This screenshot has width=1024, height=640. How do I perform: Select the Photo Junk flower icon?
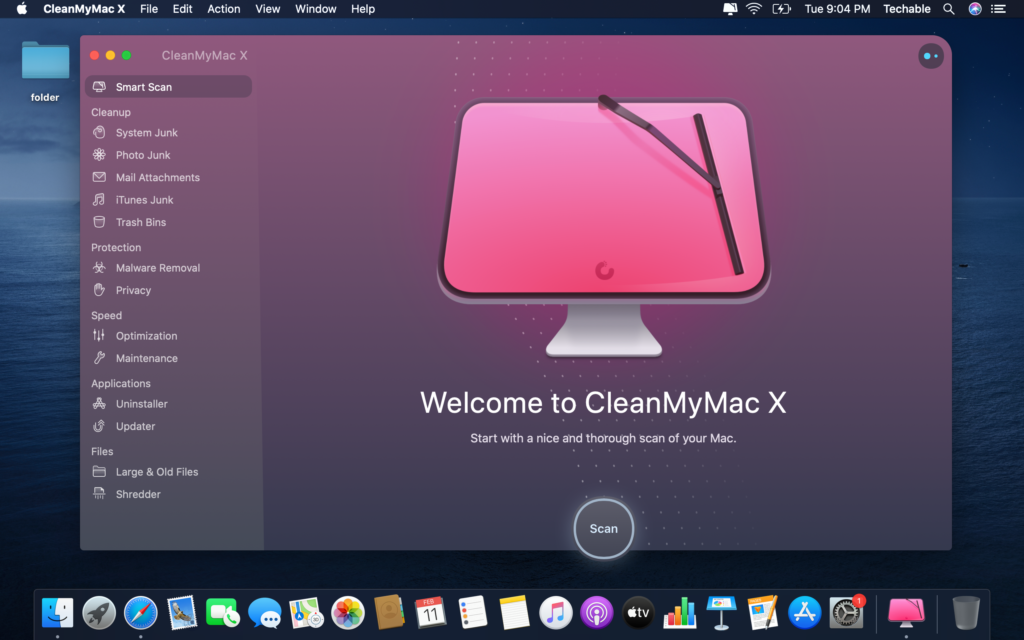[x=99, y=155]
